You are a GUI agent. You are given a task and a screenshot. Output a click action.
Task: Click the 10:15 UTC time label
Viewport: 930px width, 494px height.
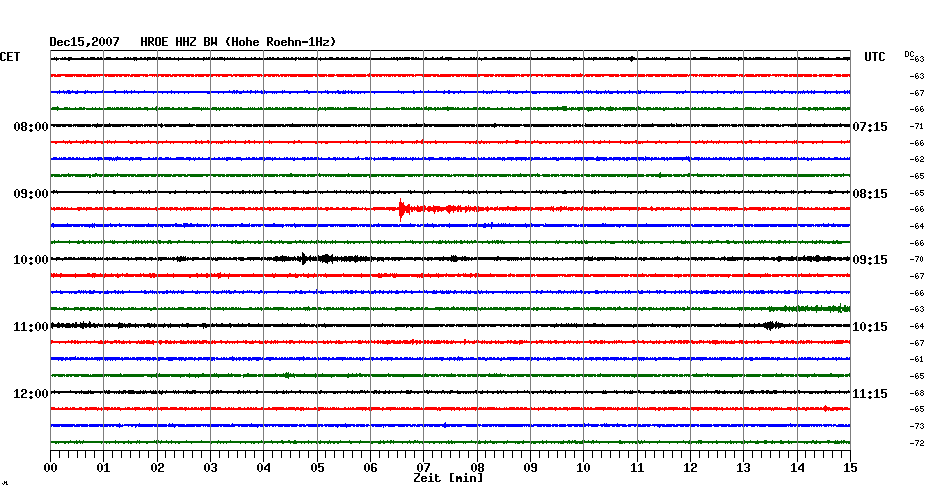click(x=870, y=327)
